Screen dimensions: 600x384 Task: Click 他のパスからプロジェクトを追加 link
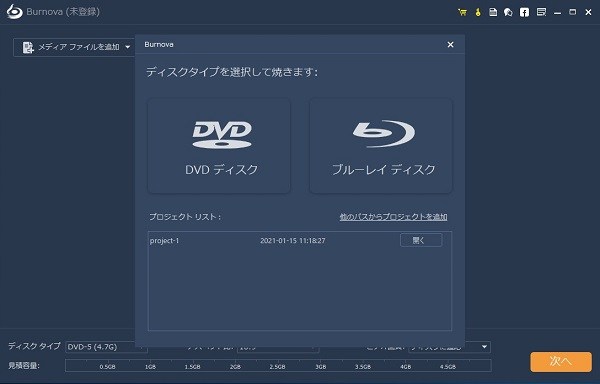[393, 217]
